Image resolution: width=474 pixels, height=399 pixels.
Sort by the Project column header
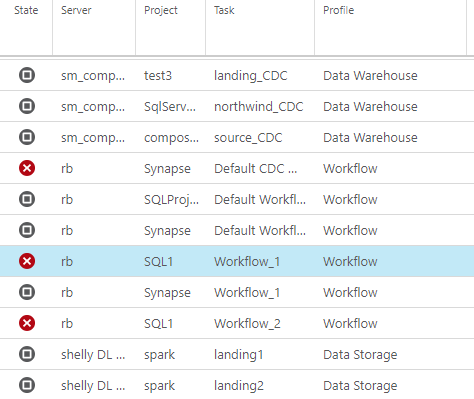tap(161, 11)
